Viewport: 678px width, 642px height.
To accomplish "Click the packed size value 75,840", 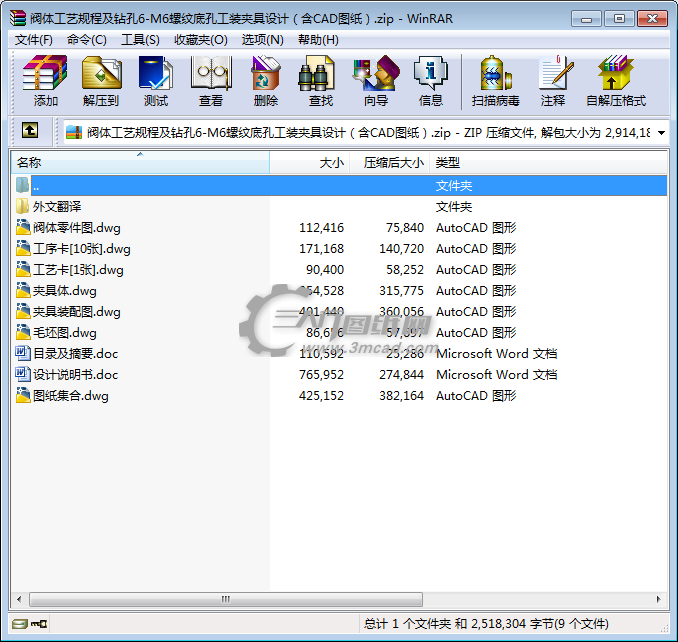I will [x=405, y=227].
